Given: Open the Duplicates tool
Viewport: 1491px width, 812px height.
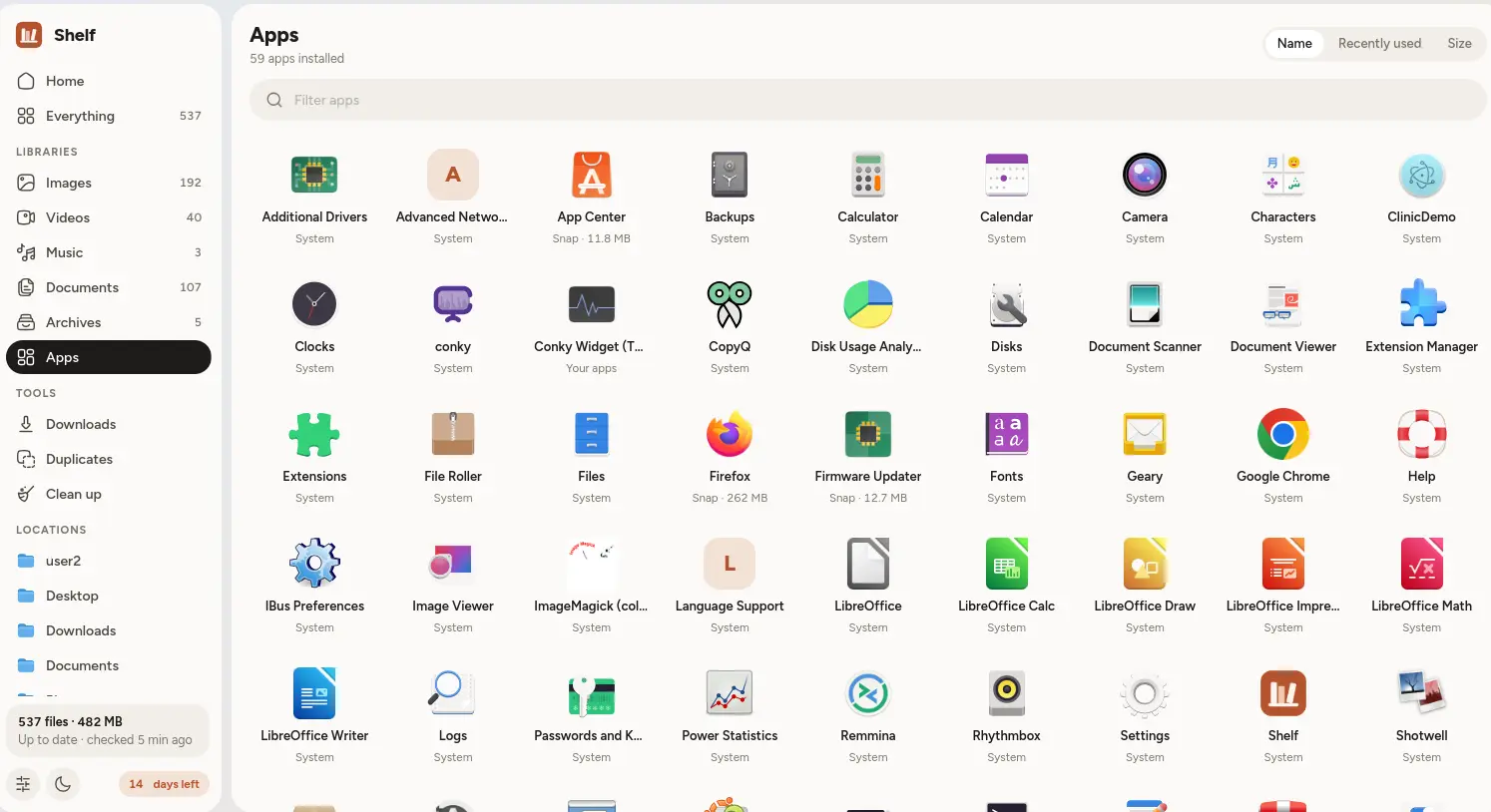Looking at the screenshot, I should coord(109,459).
